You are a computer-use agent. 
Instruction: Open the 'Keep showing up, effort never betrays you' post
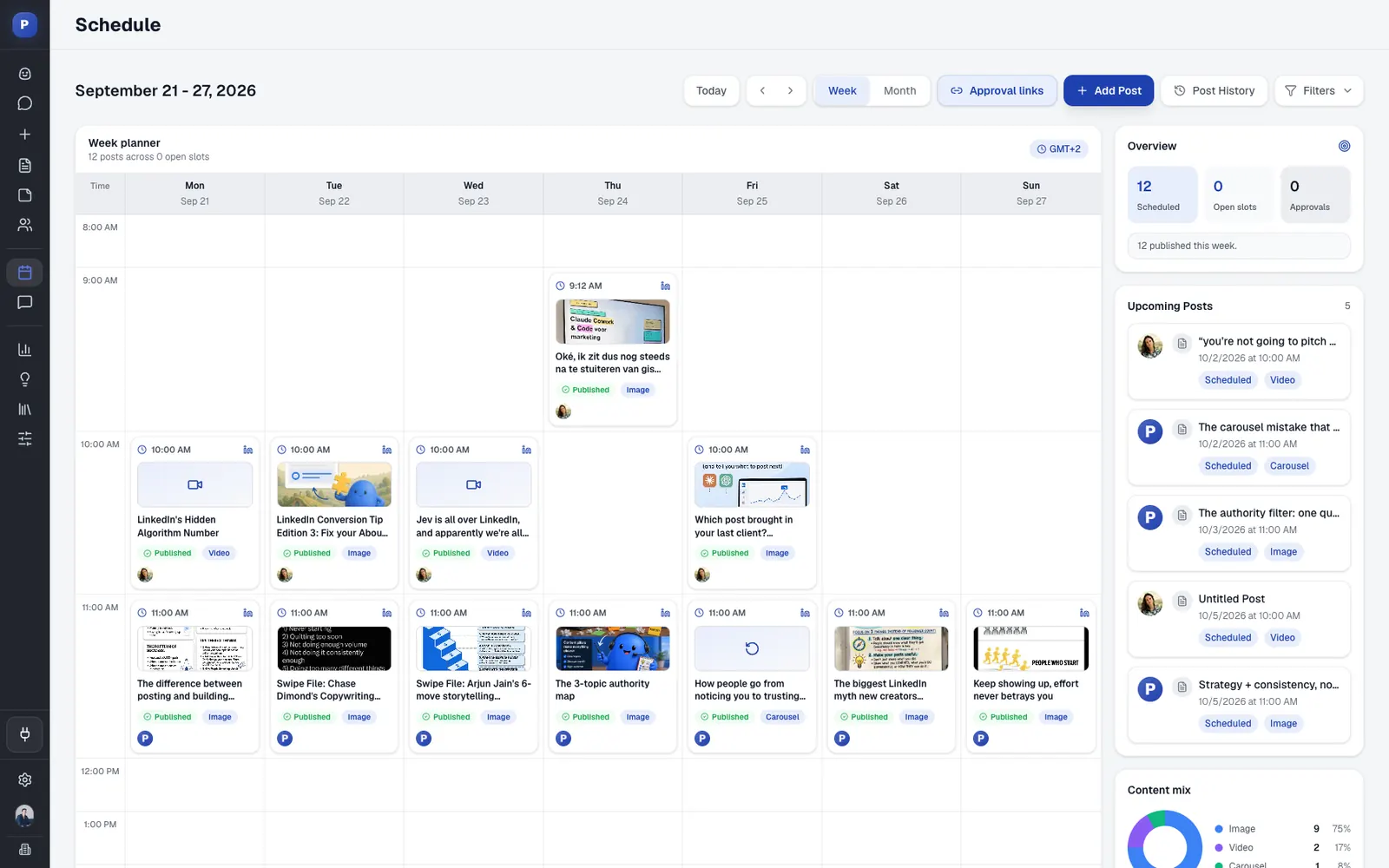point(1030,676)
